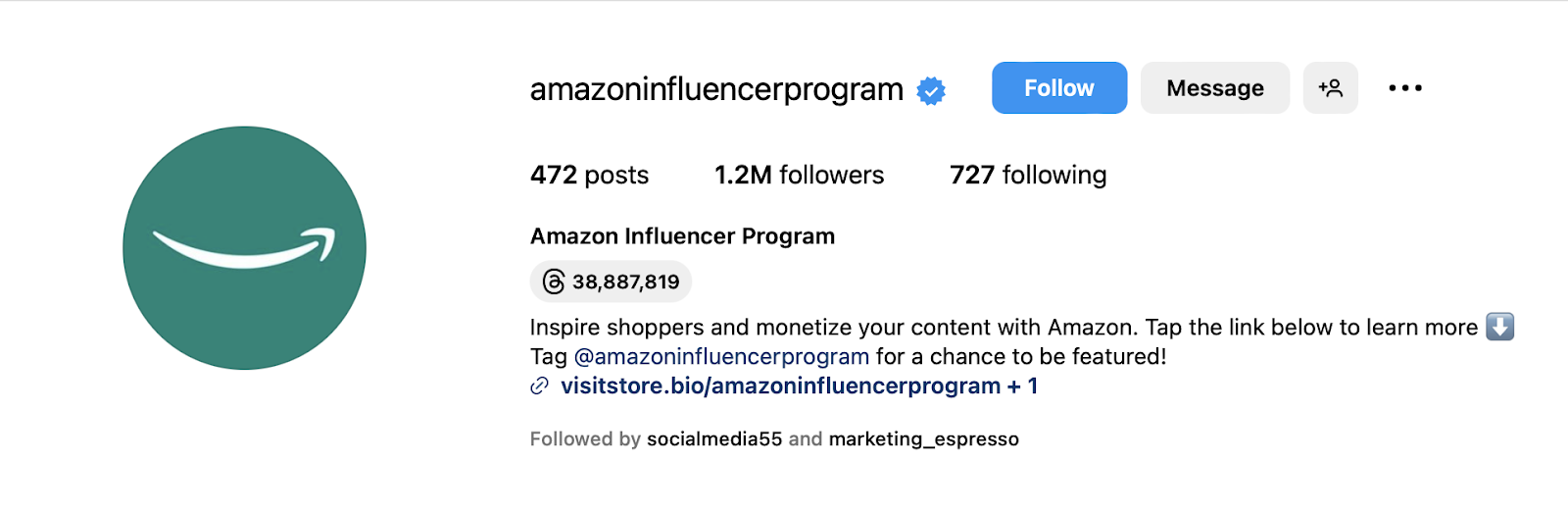The width and height of the screenshot is (1568, 514).
Task: View the 472 posts count
Action: (589, 175)
